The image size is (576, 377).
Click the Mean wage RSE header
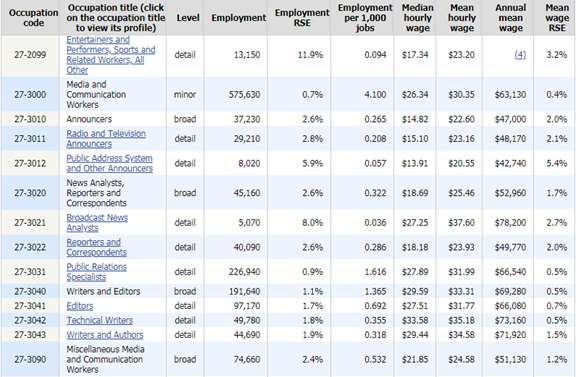557,18
